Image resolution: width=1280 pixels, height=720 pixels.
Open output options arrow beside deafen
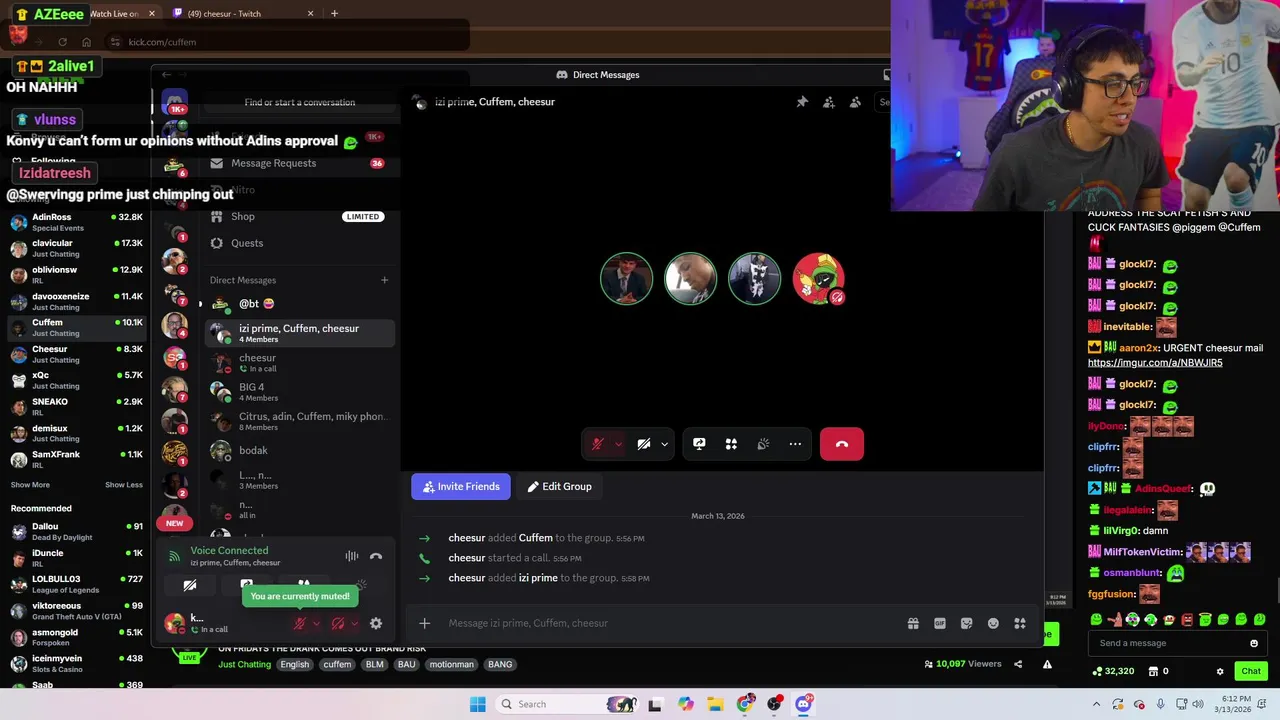[x=354, y=623]
